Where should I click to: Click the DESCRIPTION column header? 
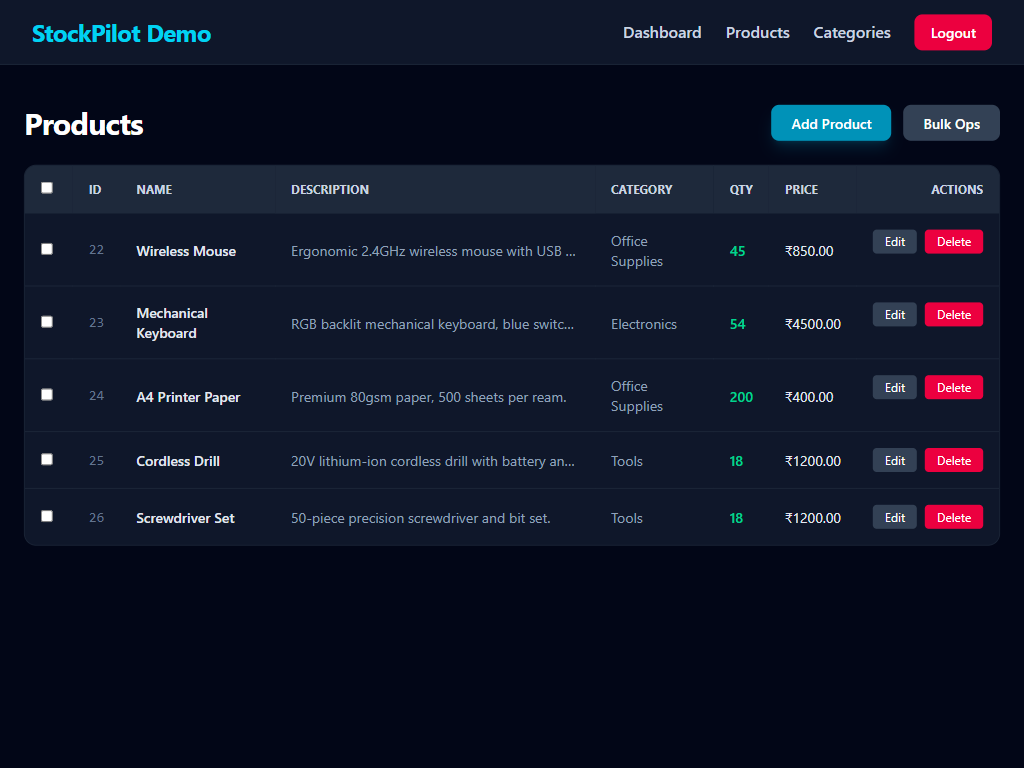pyautogui.click(x=330, y=189)
